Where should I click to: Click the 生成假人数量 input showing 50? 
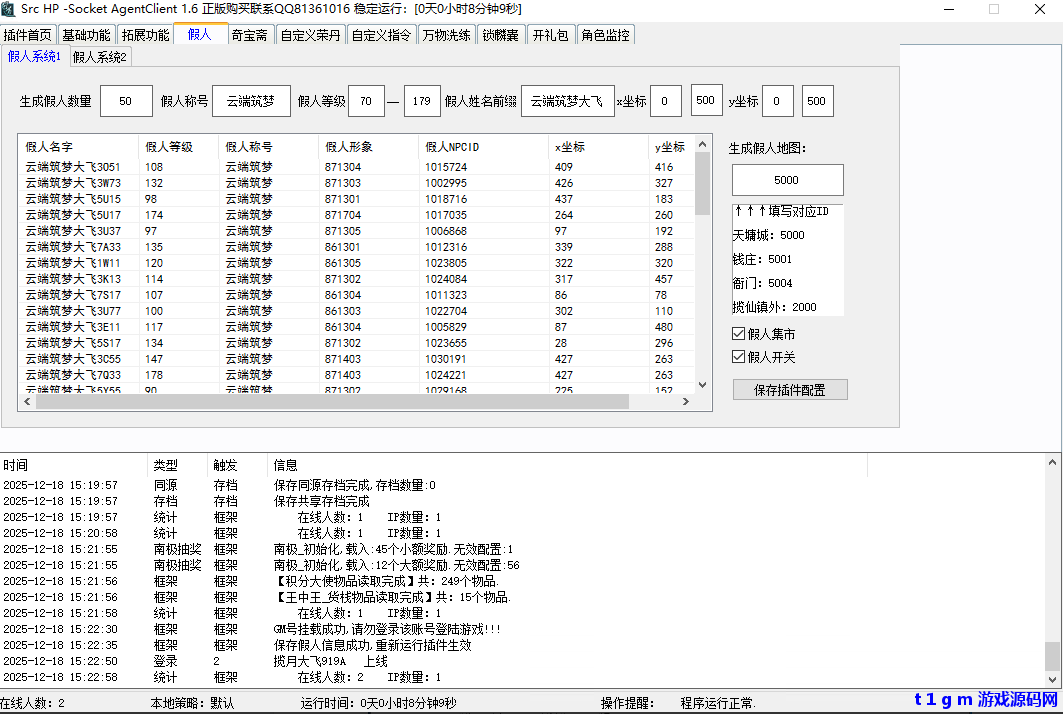[x=126, y=100]
